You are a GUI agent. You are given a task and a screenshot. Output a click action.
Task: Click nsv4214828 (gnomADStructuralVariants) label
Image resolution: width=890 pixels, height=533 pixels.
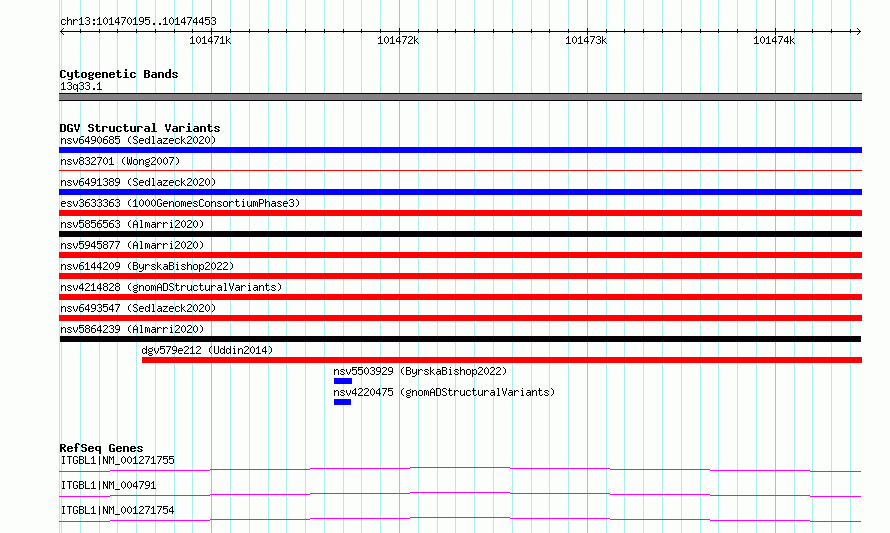coord(171,287)
